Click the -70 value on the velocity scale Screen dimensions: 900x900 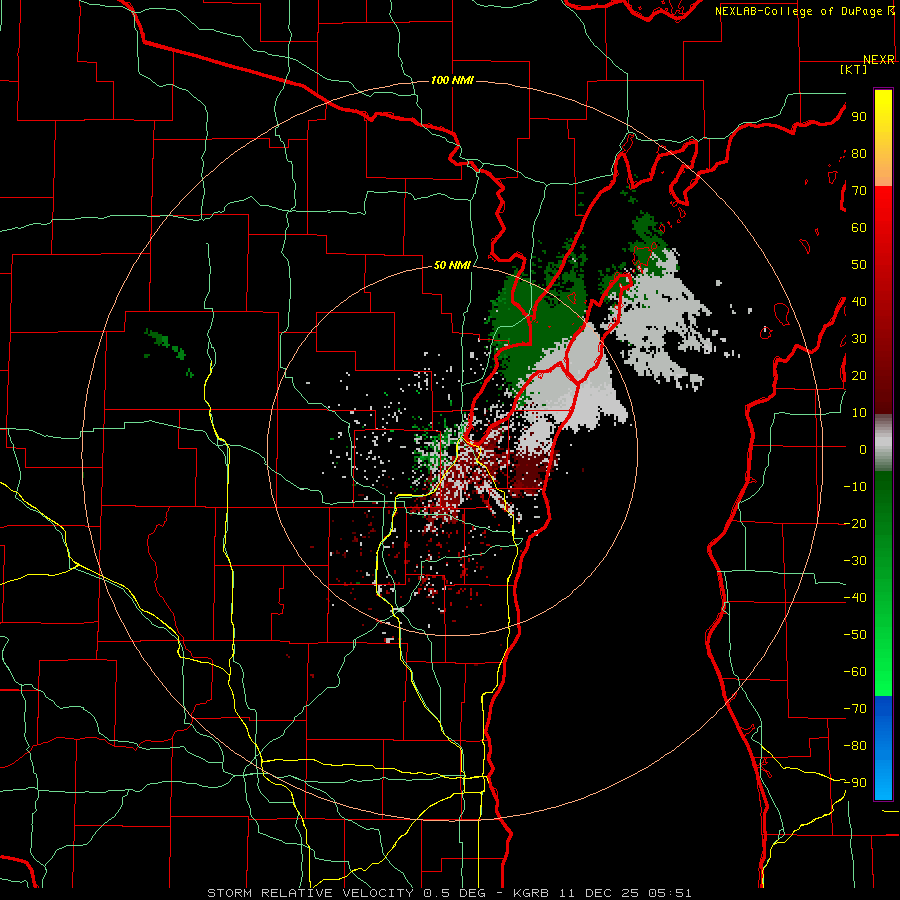coord(855,708)
